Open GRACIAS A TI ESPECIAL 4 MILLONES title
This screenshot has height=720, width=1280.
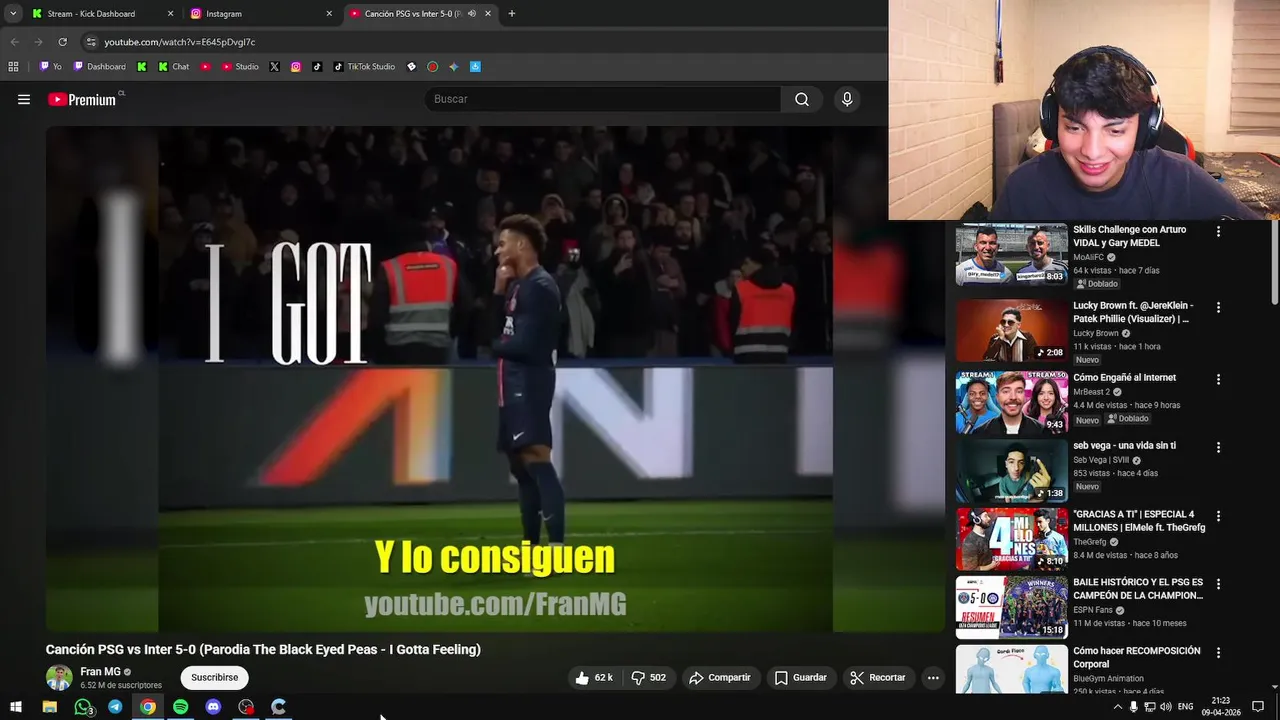click(x=1139, y=521)
